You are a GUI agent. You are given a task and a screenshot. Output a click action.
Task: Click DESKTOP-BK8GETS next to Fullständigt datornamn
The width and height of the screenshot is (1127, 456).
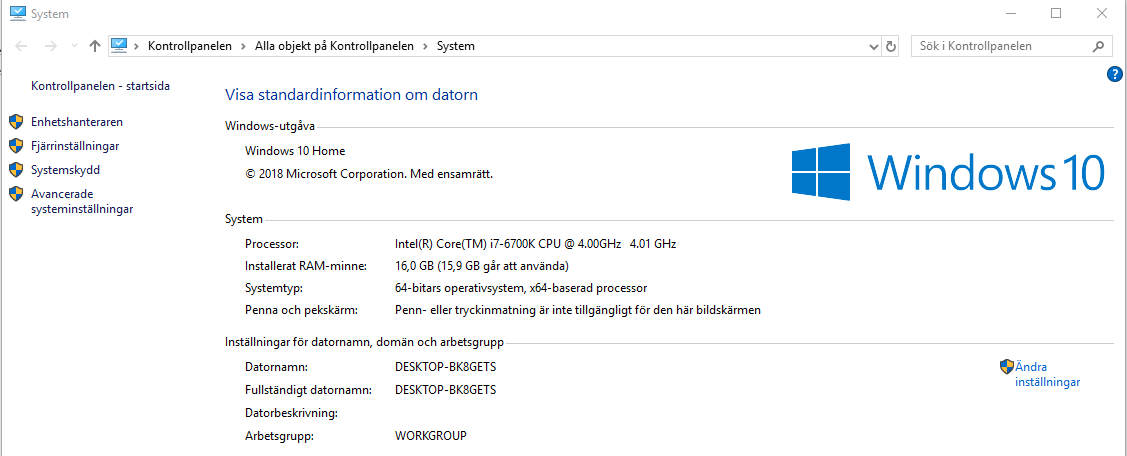(446, 390)
